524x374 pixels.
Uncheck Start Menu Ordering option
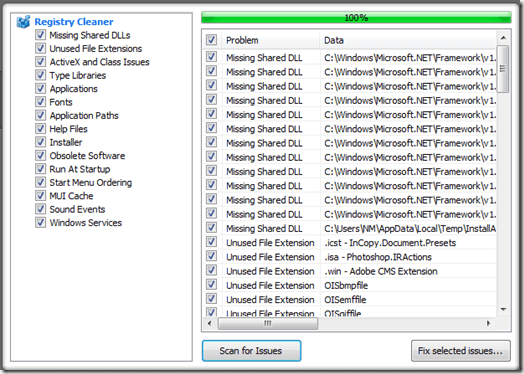(40, 182)
